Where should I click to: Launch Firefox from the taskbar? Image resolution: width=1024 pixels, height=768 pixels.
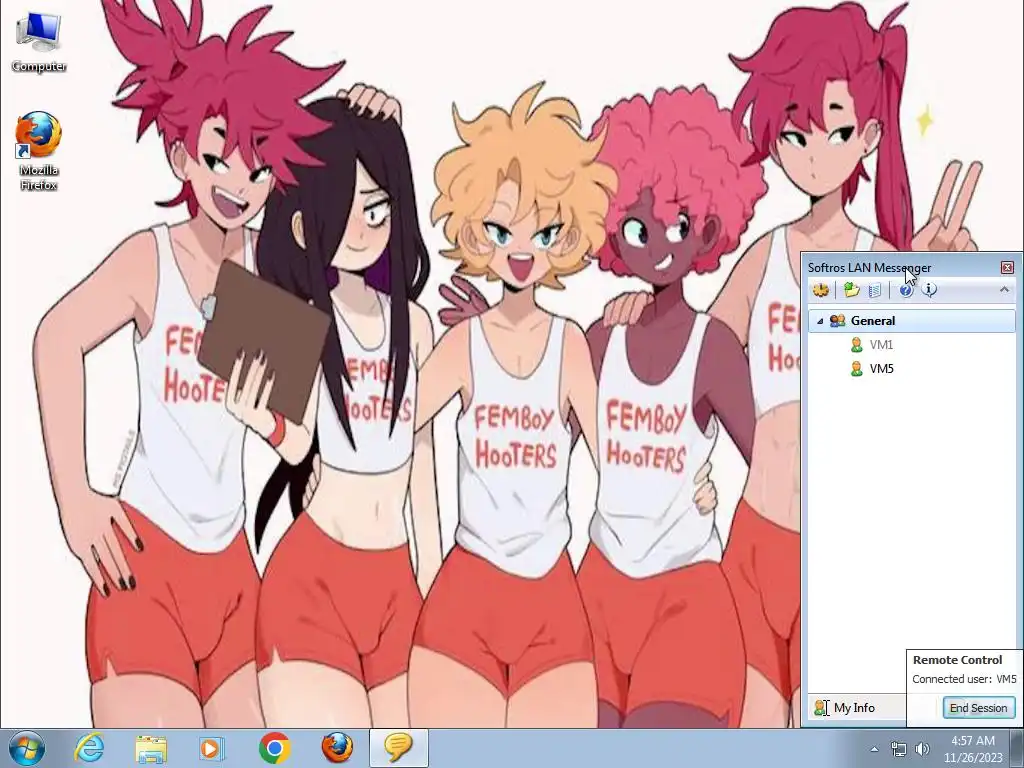click(337, 748)
